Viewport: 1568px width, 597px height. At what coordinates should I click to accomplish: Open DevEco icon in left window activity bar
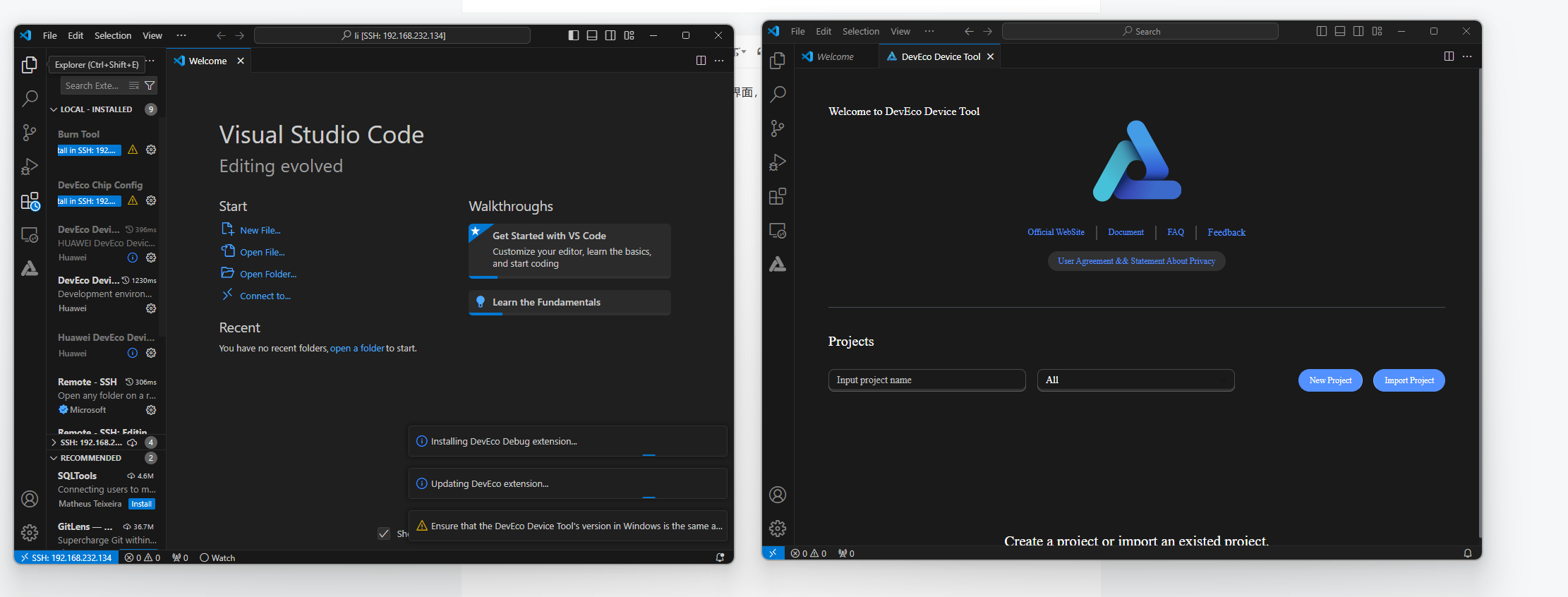coord(30,269)
